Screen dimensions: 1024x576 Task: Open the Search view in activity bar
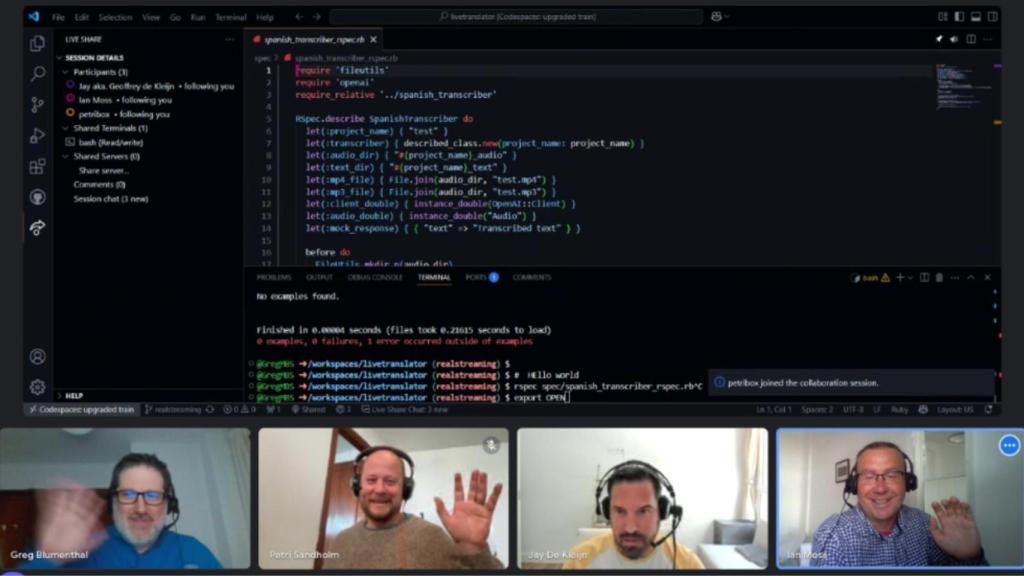coord(37,74)
